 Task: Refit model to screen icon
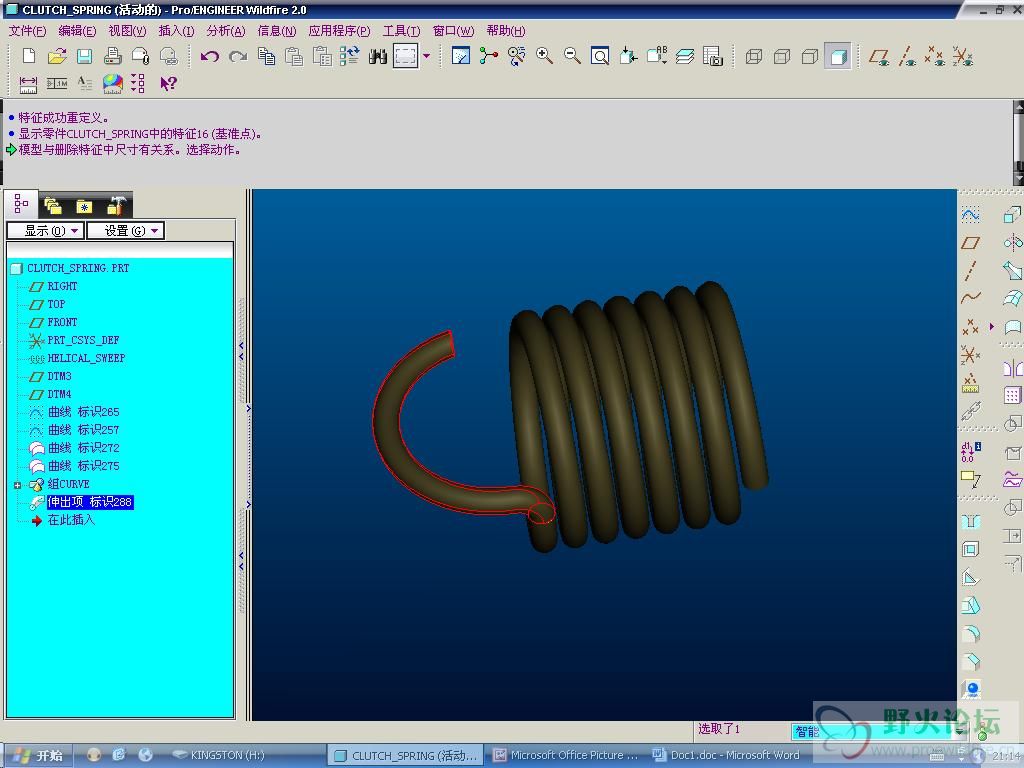click(600, 56)
